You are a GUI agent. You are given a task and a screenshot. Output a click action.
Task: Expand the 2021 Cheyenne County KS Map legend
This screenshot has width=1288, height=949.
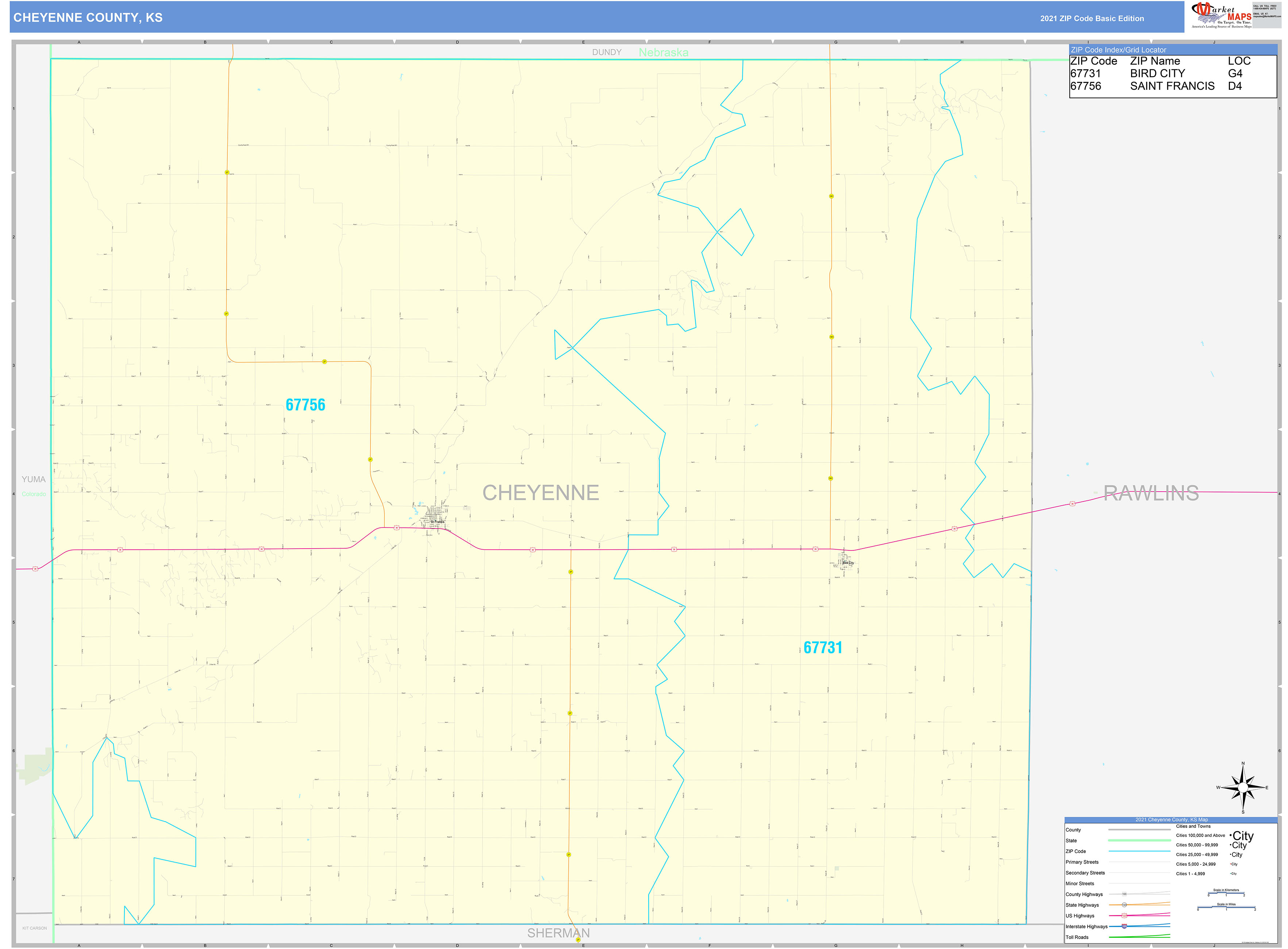tap(1172, 820)
